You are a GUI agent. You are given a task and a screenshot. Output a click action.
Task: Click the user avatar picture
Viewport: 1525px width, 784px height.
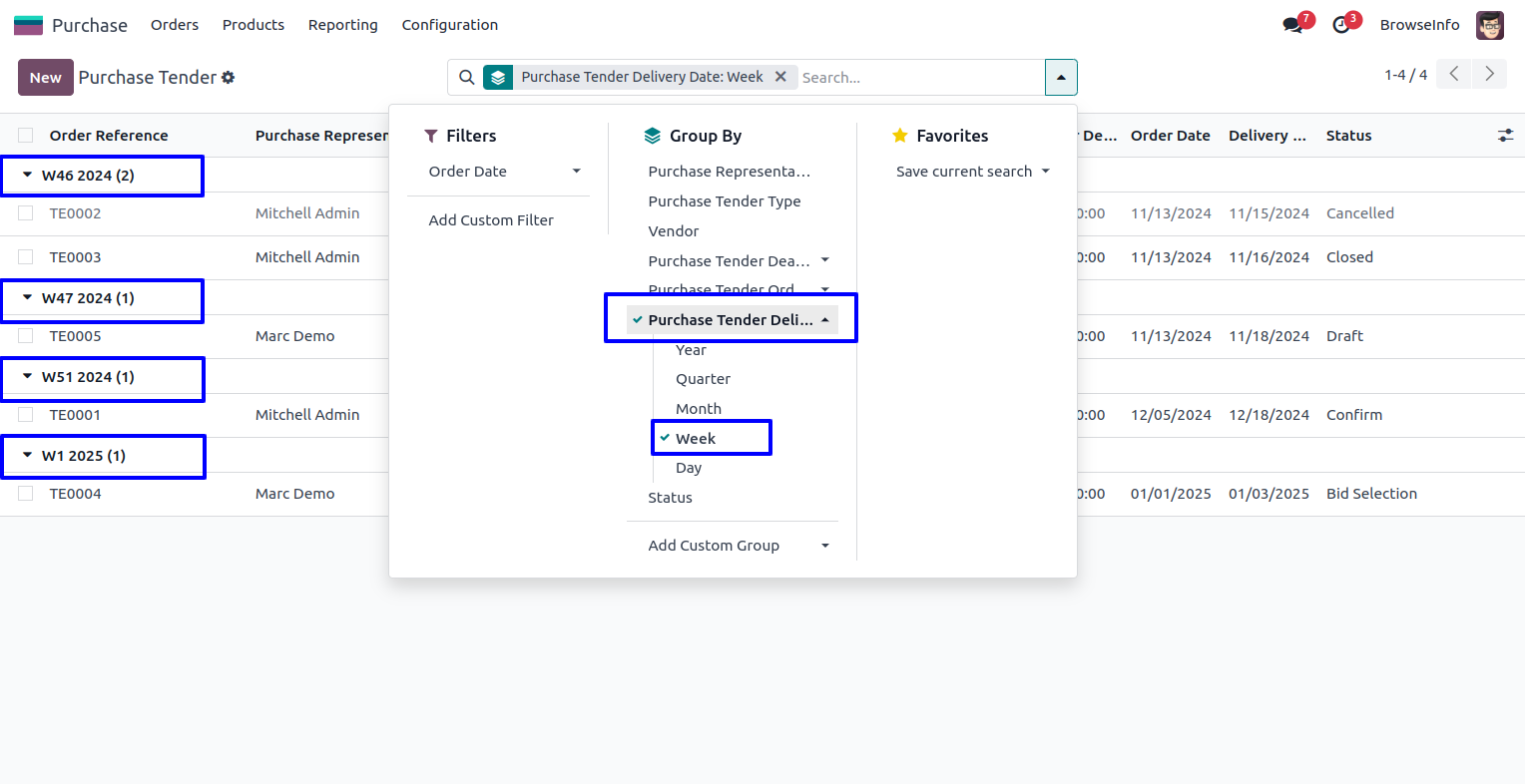(x=1489, y=25)
